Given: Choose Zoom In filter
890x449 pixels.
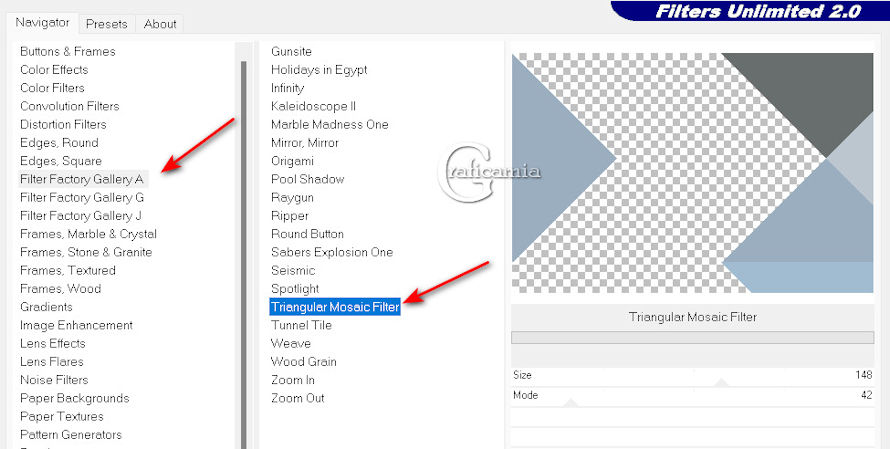Looking at the screenshot, I should pyautogui.click(x=293, y=380).
